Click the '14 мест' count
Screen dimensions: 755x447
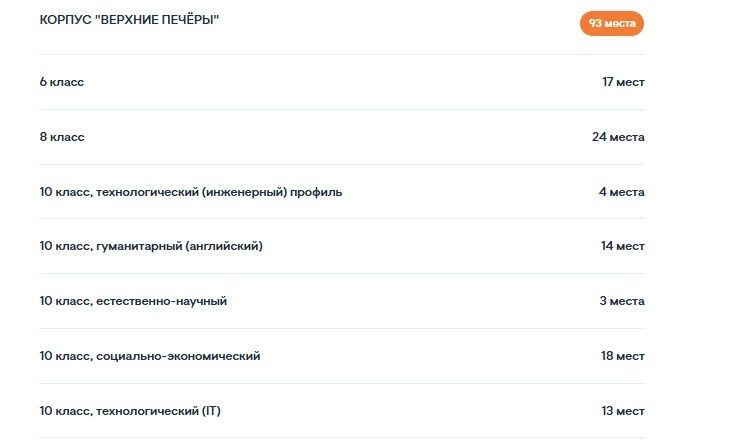[x=623, y=246]
